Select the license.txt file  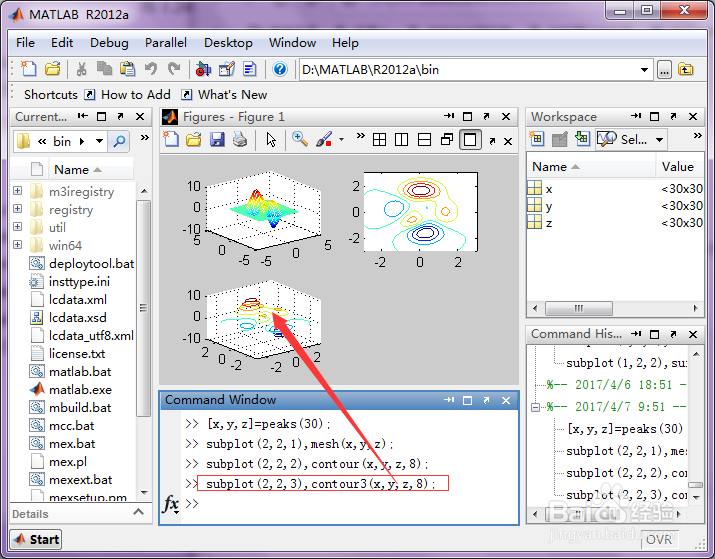point(77,354)
